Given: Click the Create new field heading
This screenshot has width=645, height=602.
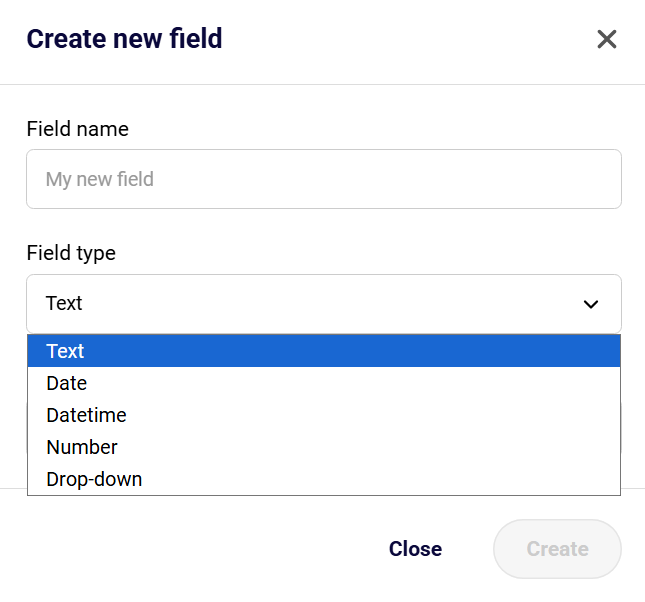Looking at the screenshot, I should (x=124, y=39).
